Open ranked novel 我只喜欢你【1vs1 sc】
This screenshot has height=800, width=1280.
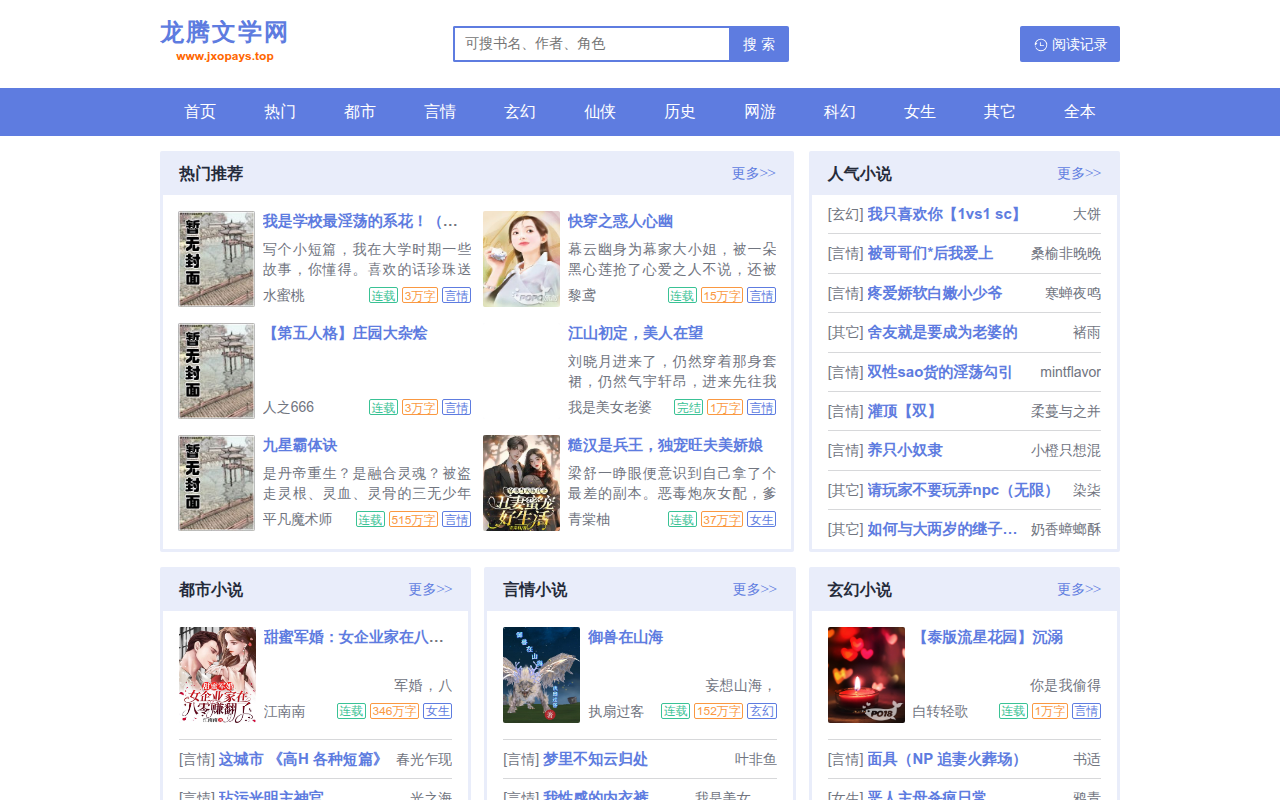point(945,214)
